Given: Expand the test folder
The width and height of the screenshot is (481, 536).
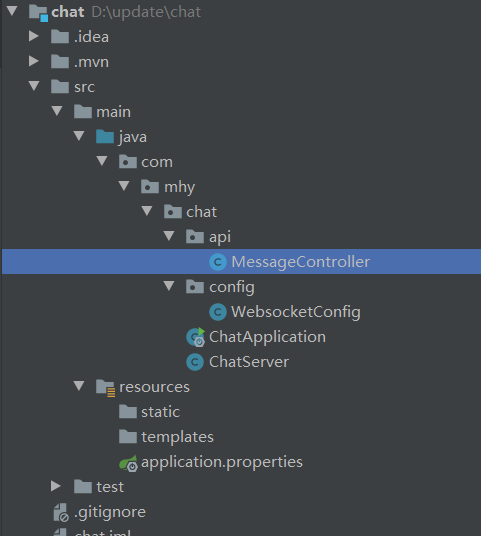Looking at the screenshot, I should point(56,486).
